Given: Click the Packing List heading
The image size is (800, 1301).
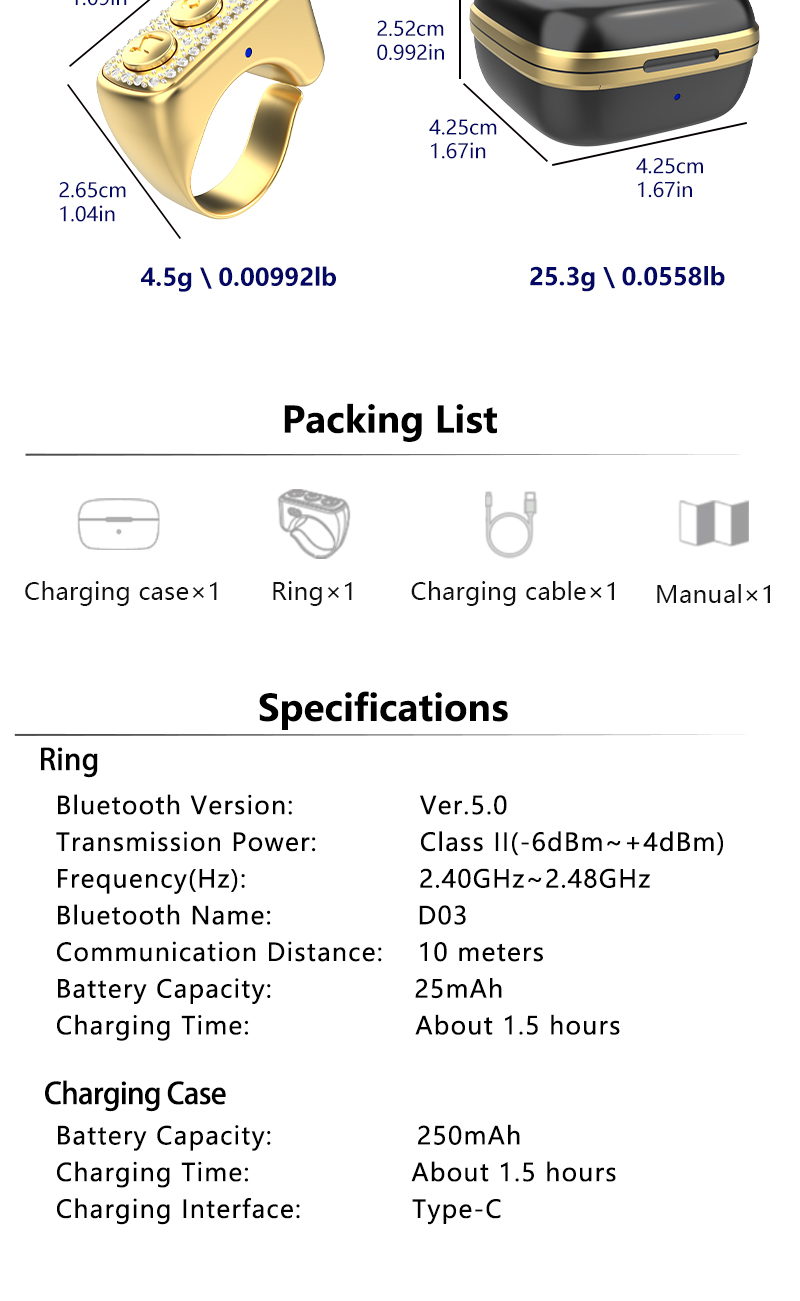Looking at the screenshot, I should 390,420.
